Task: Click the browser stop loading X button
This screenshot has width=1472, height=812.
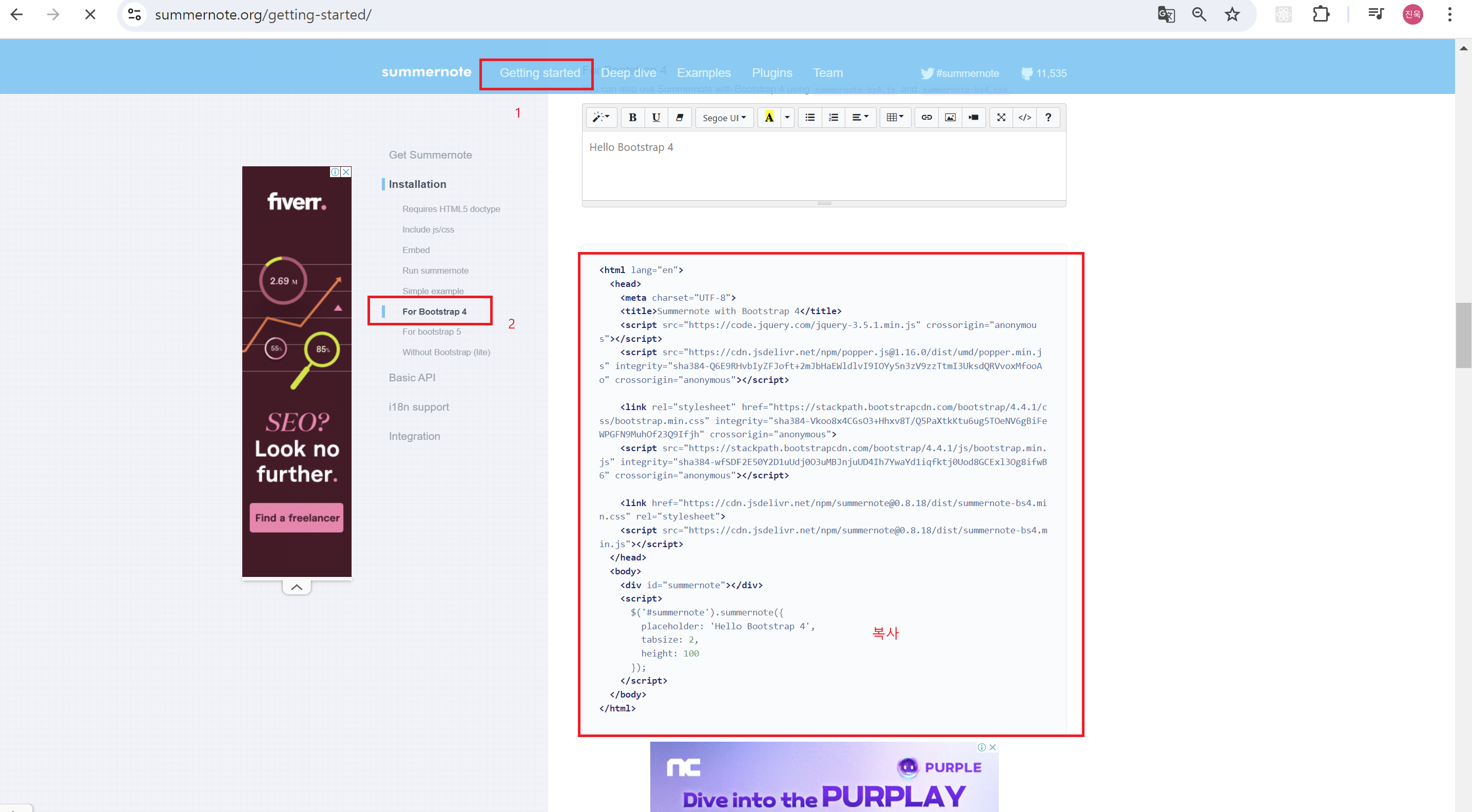Action: [x=90, y=14]
